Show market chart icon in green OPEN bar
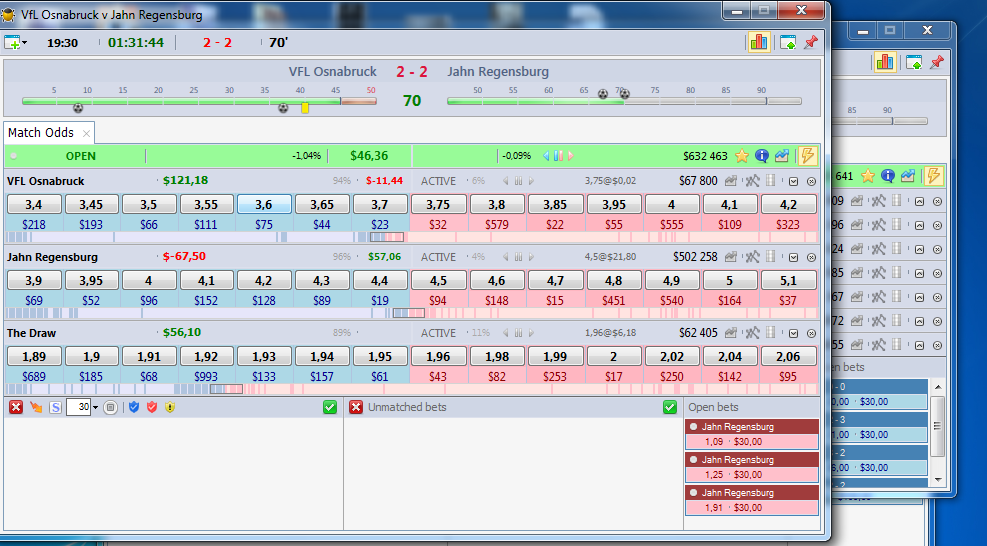This screenshot has height=546, width=987. click(x=782, y=156)
